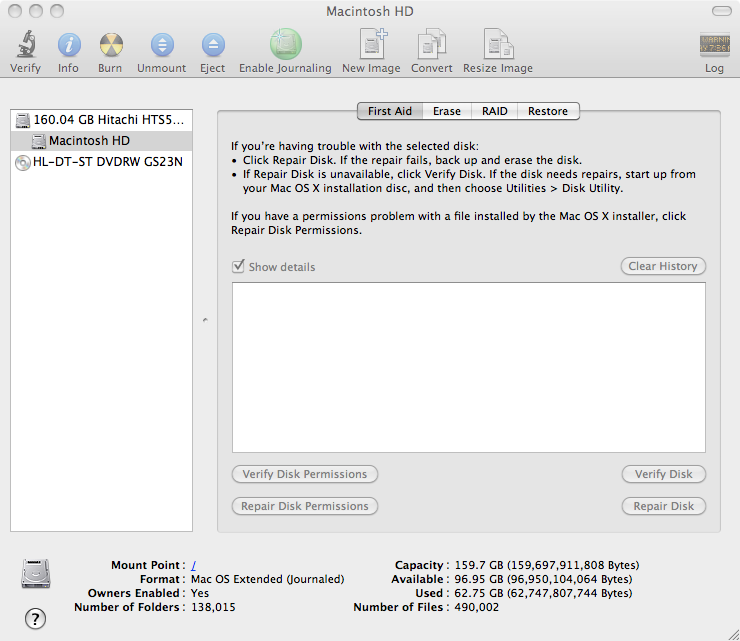
Task: Click the Verify microscope icon
Action: point(26,44)
